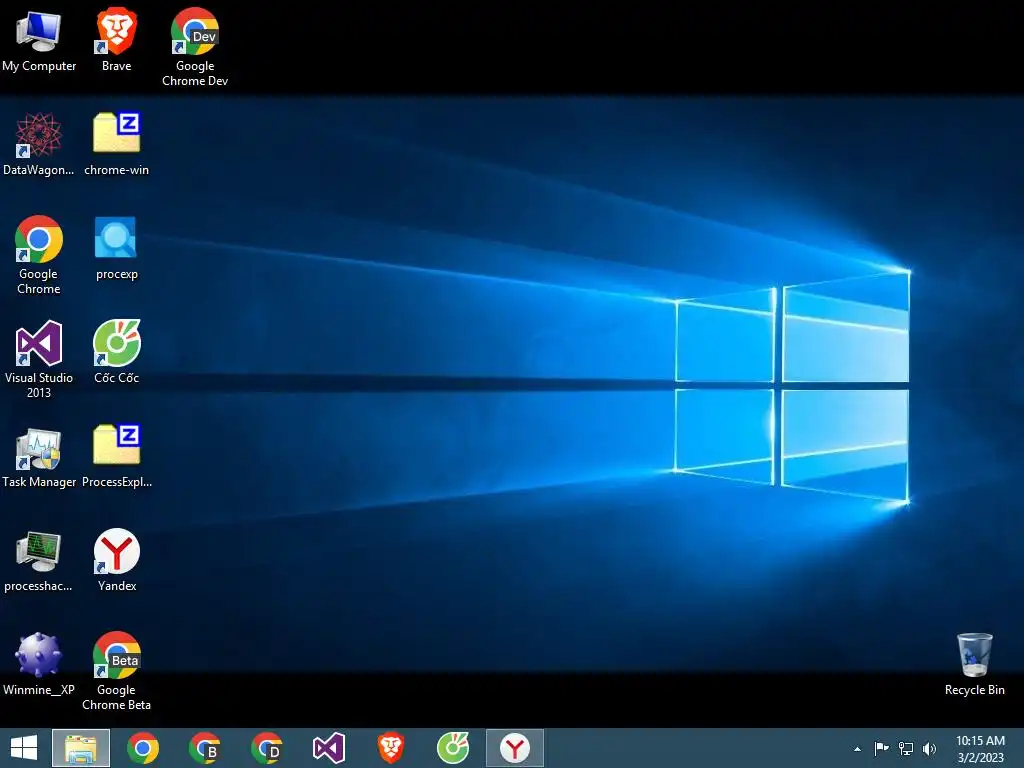Select the Brave browser desktop shortcut
Image resolution: width=1024 pixels, height=768 pixels.
(x=116, y=41)
